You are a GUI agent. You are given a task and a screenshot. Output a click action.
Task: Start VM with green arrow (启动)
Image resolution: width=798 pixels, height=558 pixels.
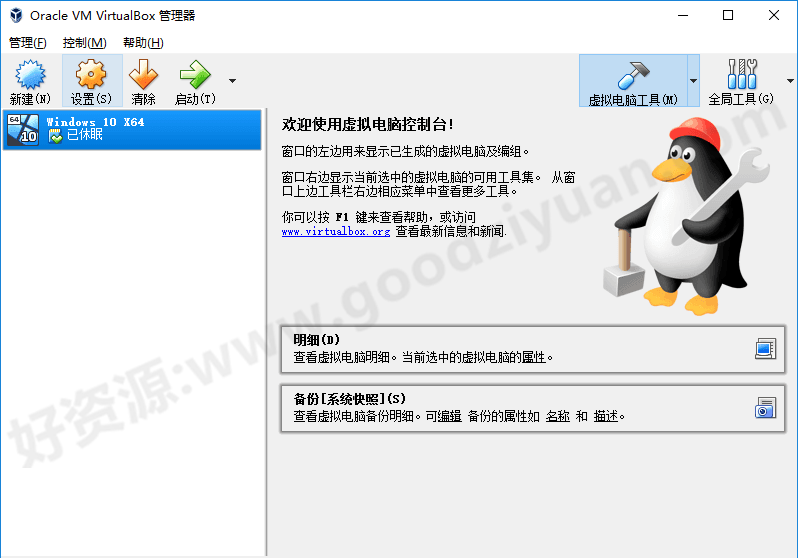click(195, 74)
